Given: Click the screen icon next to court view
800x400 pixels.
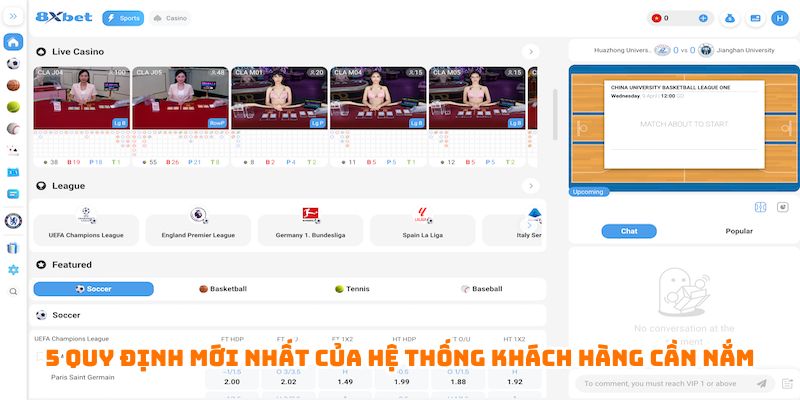Looking at the screenshot, I should [x=782, y=207].
